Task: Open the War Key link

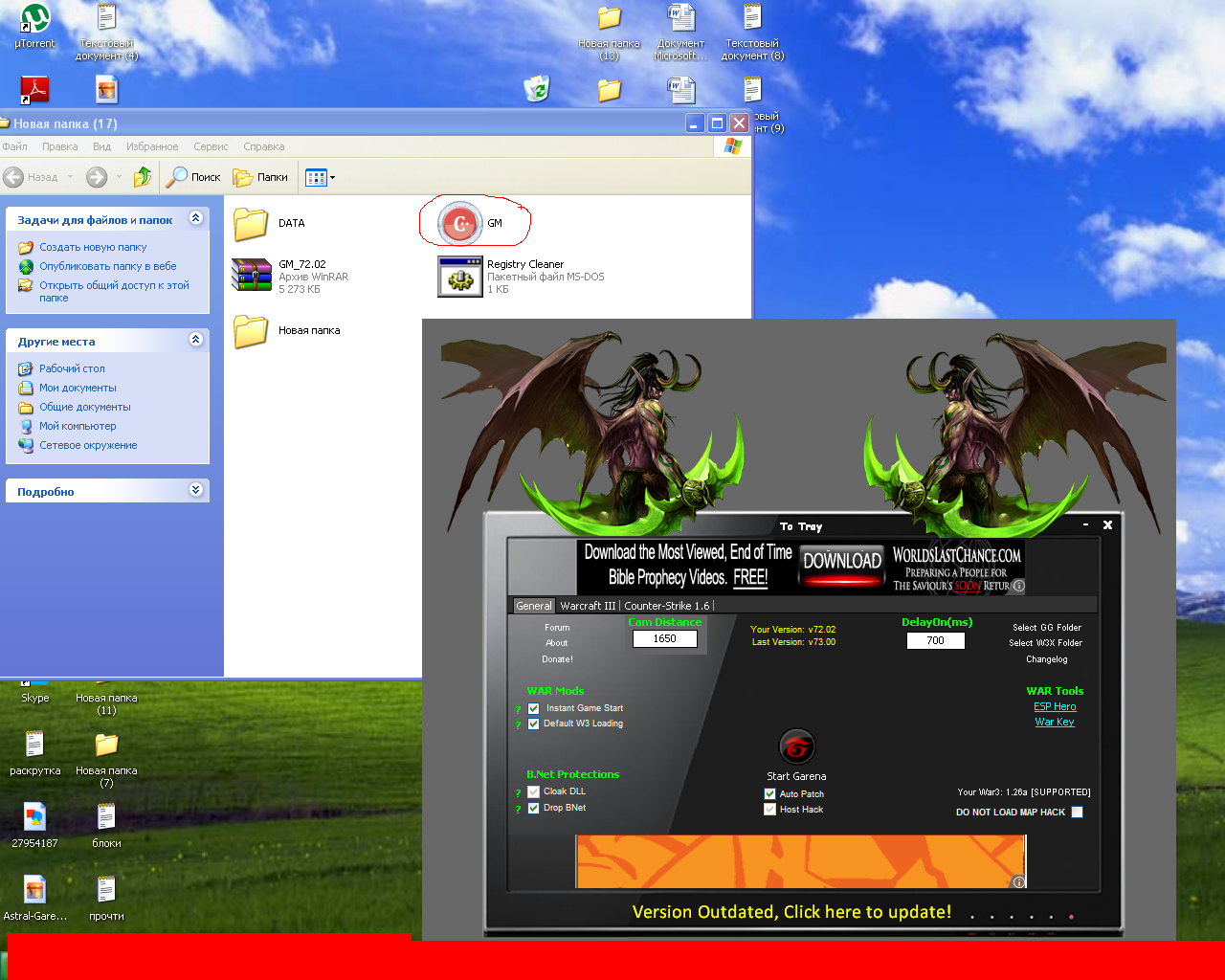Action: [x=1055, y=722]
